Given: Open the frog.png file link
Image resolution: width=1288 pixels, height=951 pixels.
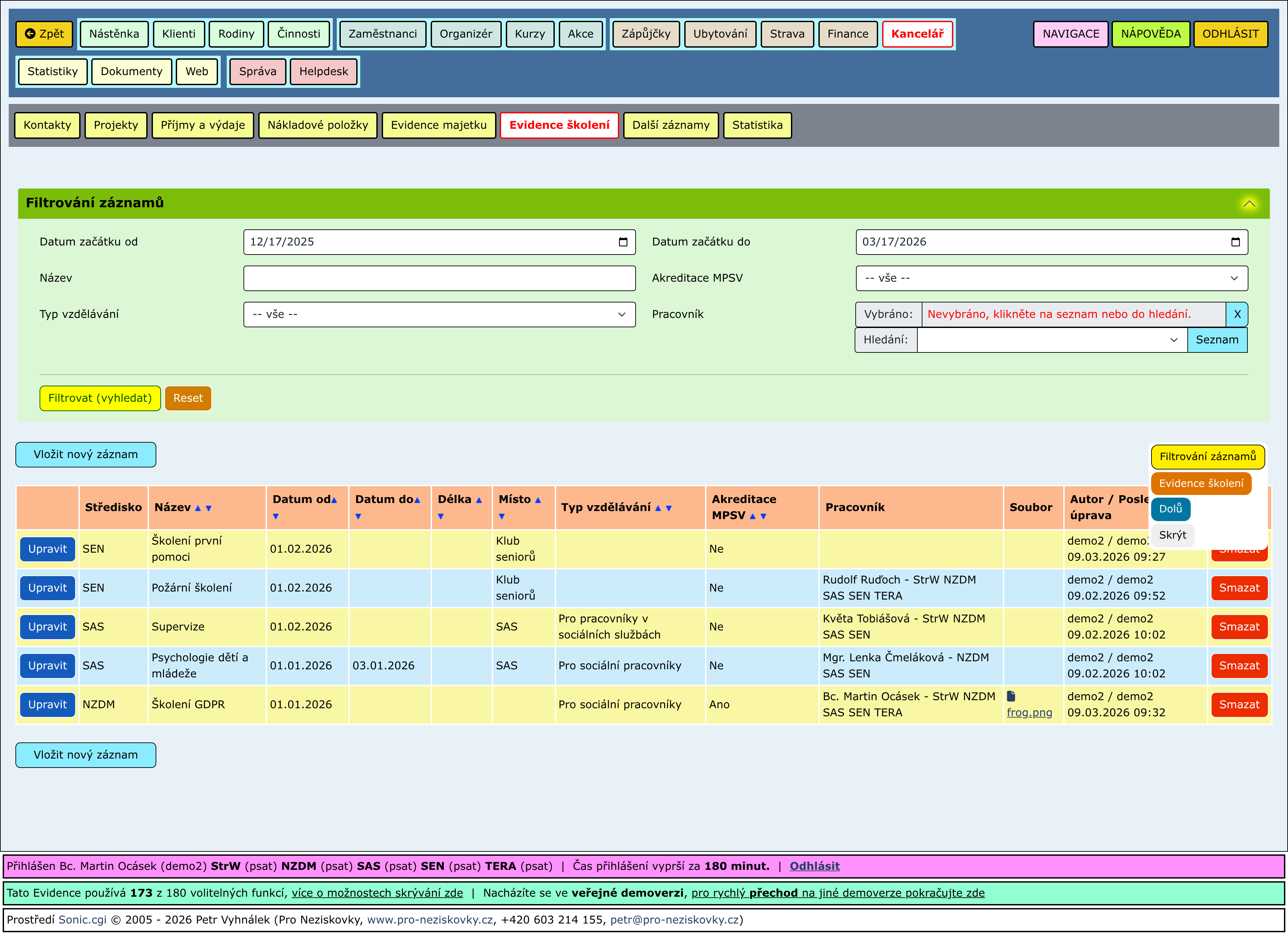Looking at the screenshot, I should tap(1029, 713).
